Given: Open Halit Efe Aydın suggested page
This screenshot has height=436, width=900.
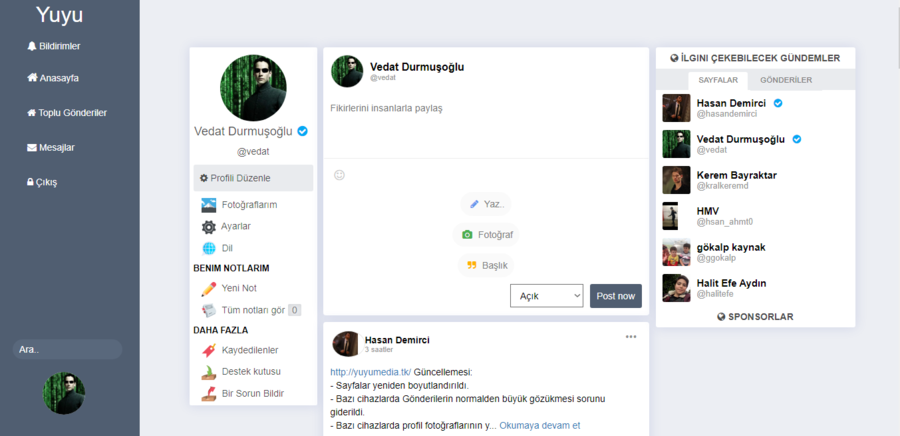Looking at the screenshot, I should click(x=731, y=283).
